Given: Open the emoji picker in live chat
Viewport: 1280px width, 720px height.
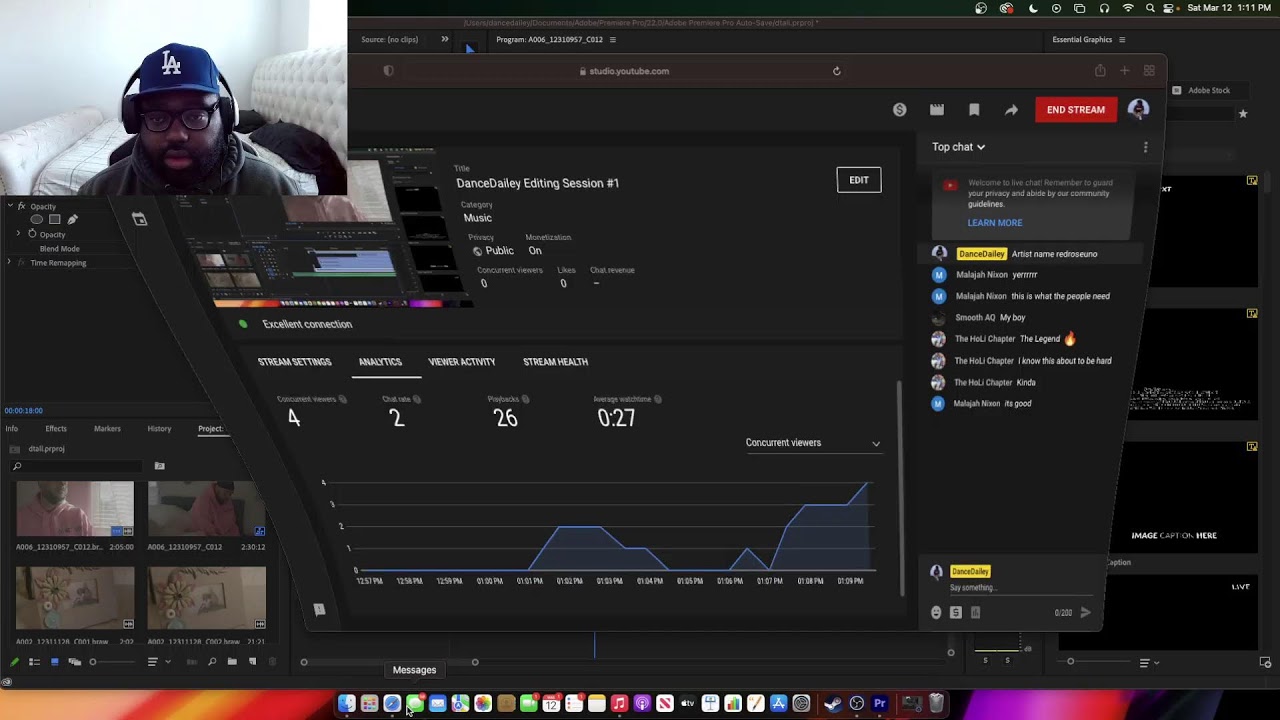Looking at the screenshot, I should coord(936,612).
